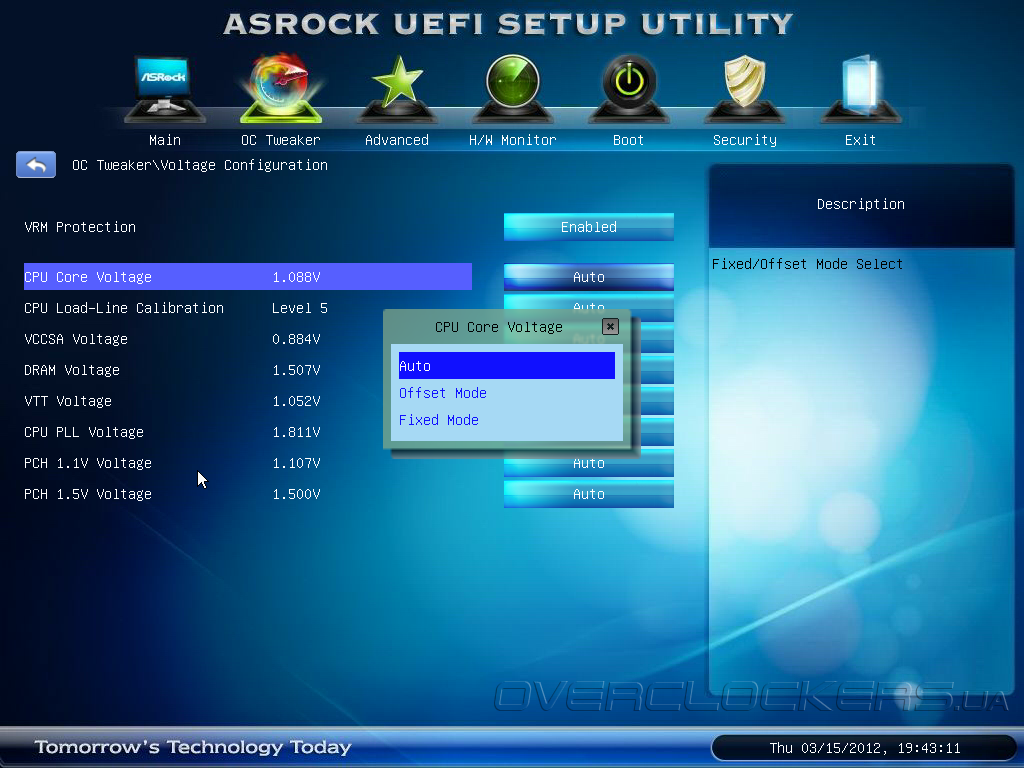Viewport: 1024px width, 768px height.
Task: Select the OC Tweaker gauge icon
Action: pos(281,88)
